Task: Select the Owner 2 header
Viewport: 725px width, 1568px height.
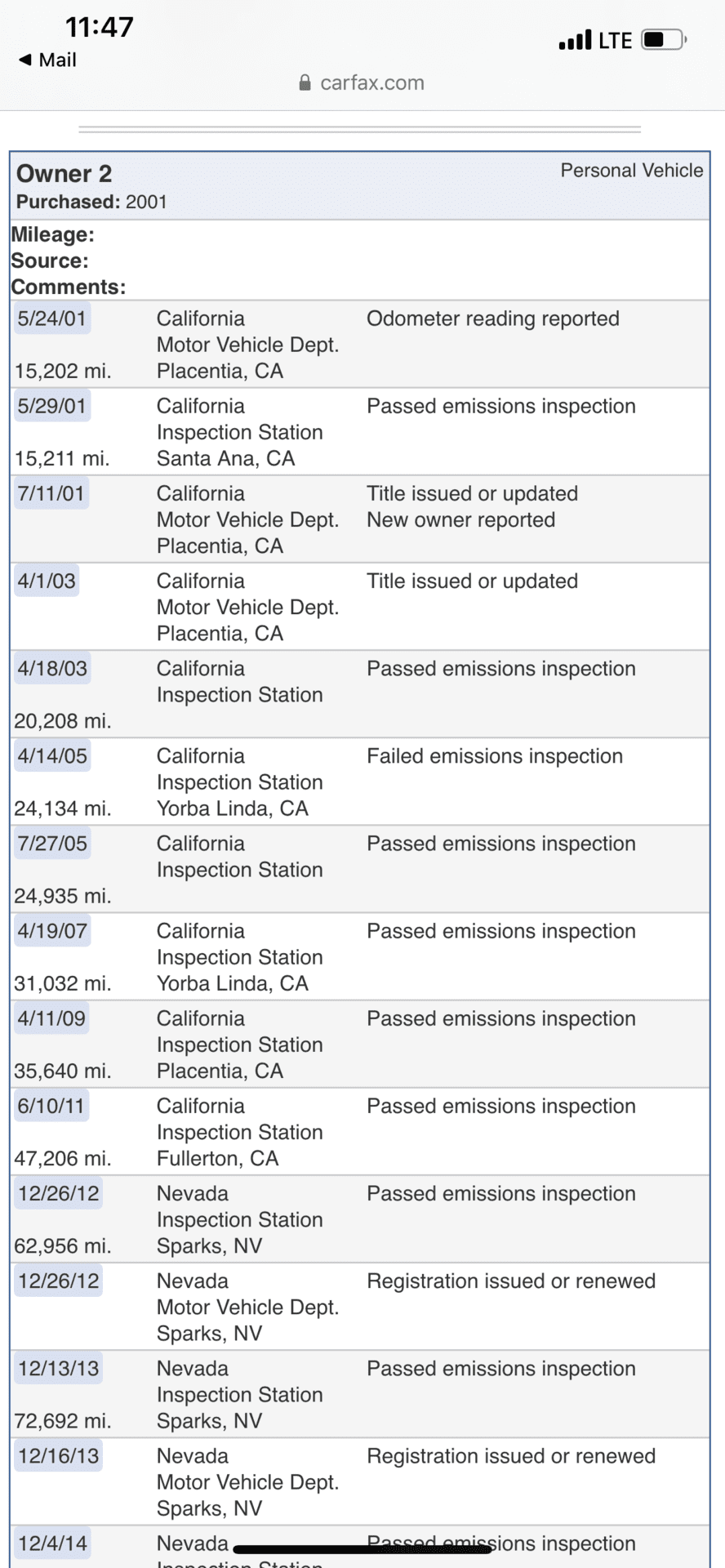Action: coord(64,173)
